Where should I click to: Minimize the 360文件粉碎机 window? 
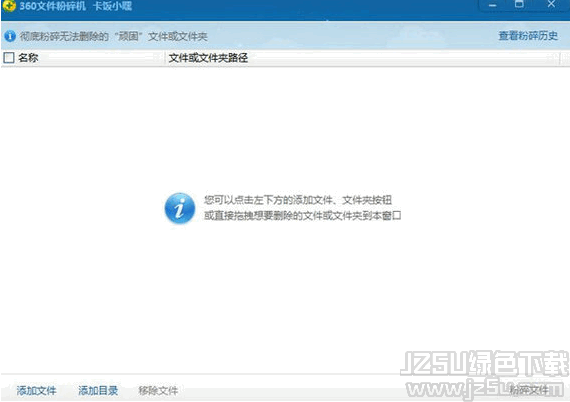pyautogui.click(x=493, y=5)
